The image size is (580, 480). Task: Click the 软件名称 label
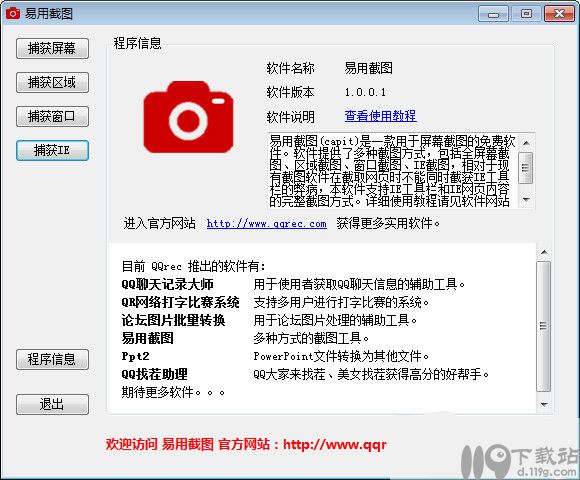pos(290,68)
